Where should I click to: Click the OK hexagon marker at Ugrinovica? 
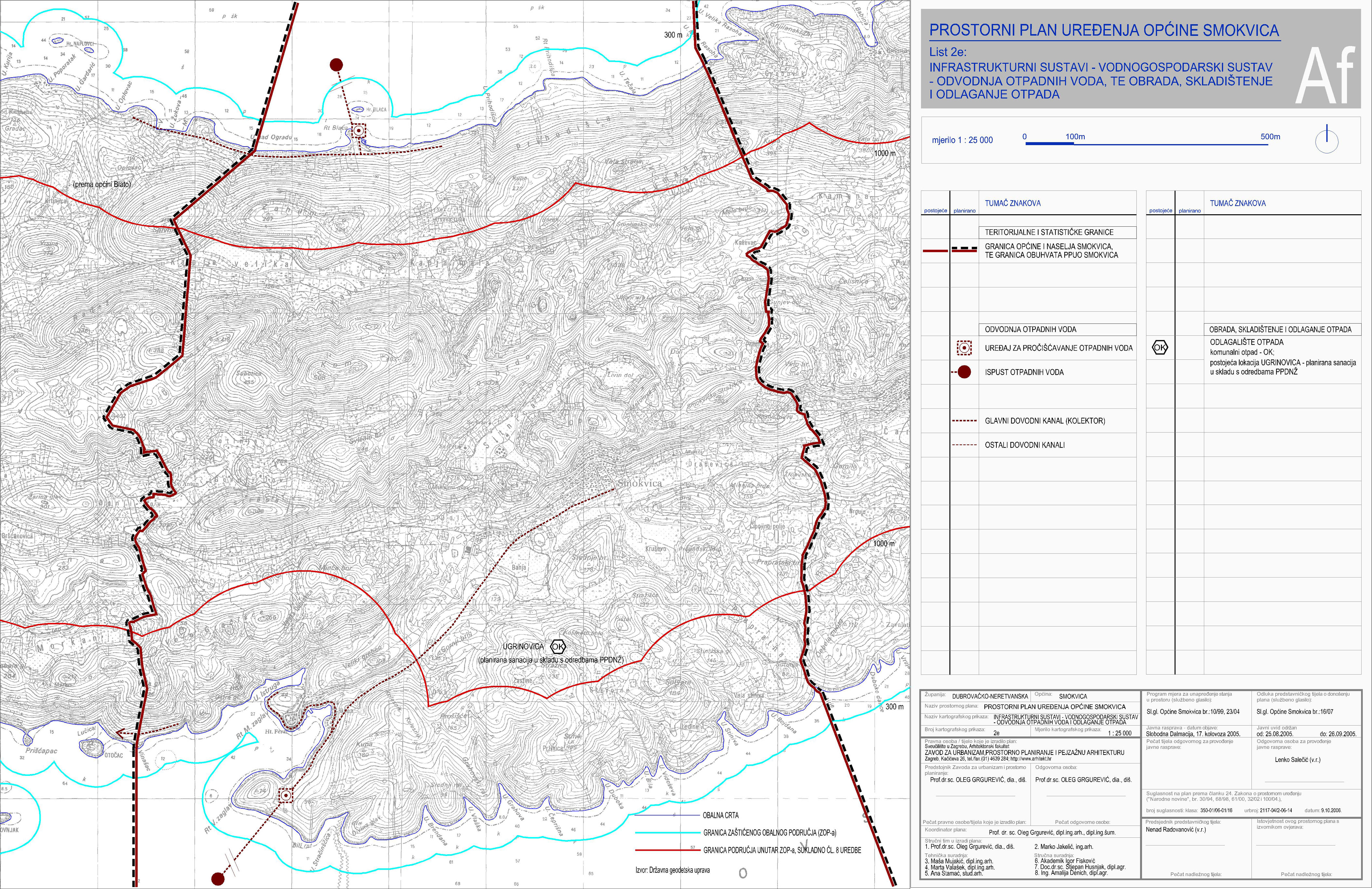pos(558,646)
